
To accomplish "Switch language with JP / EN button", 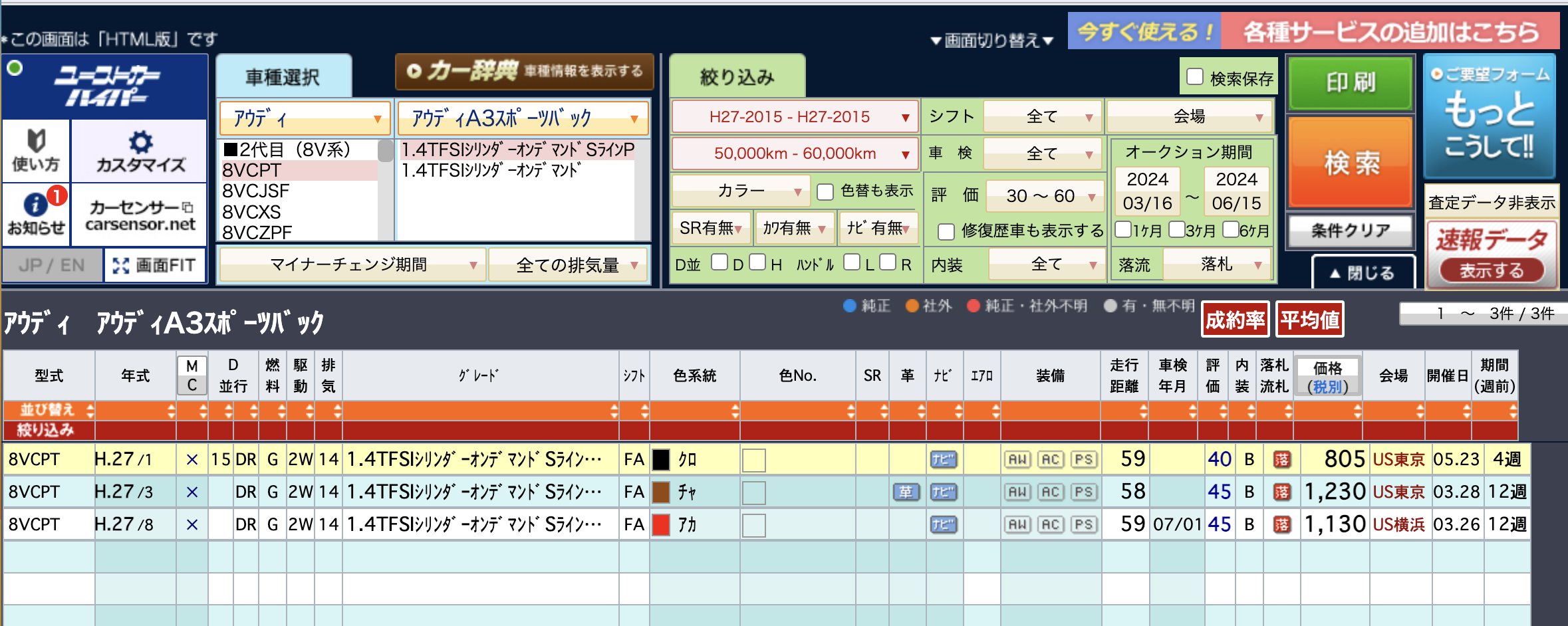I will coord(52,265).
